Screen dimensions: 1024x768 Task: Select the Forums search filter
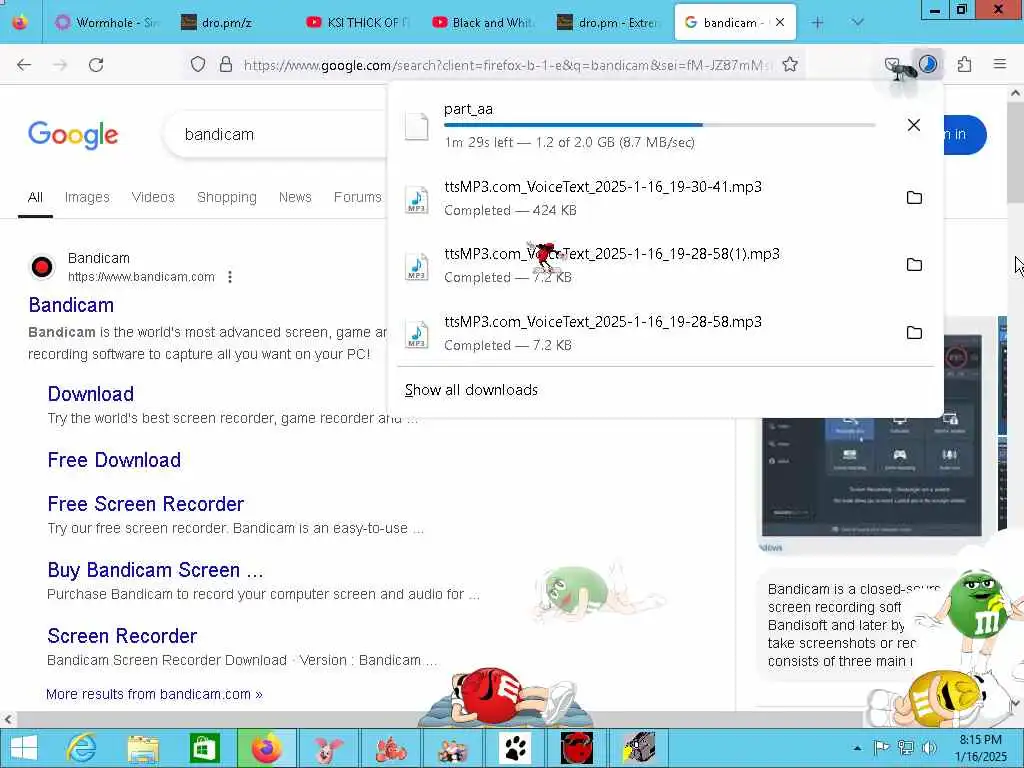pyautogui.click(x=357, y=197)
